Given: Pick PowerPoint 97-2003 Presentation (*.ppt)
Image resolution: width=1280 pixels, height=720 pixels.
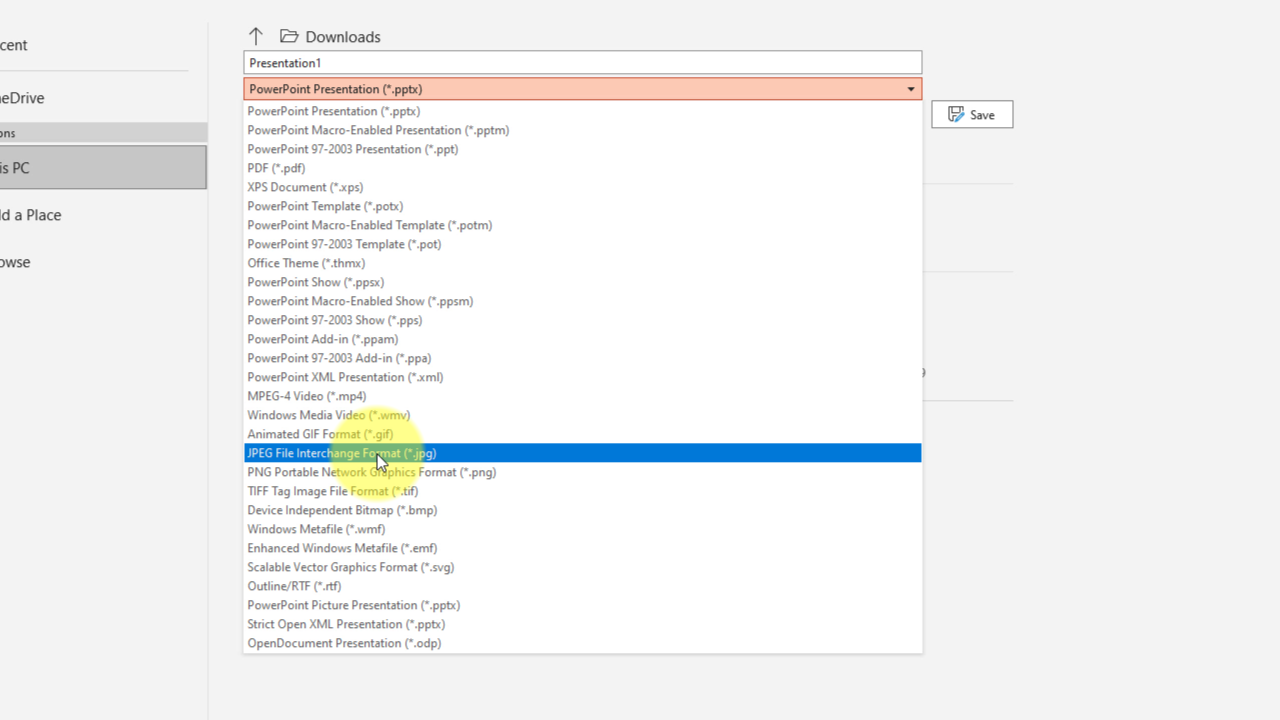Looking at the screenshot, I should [x=582, y=149].
